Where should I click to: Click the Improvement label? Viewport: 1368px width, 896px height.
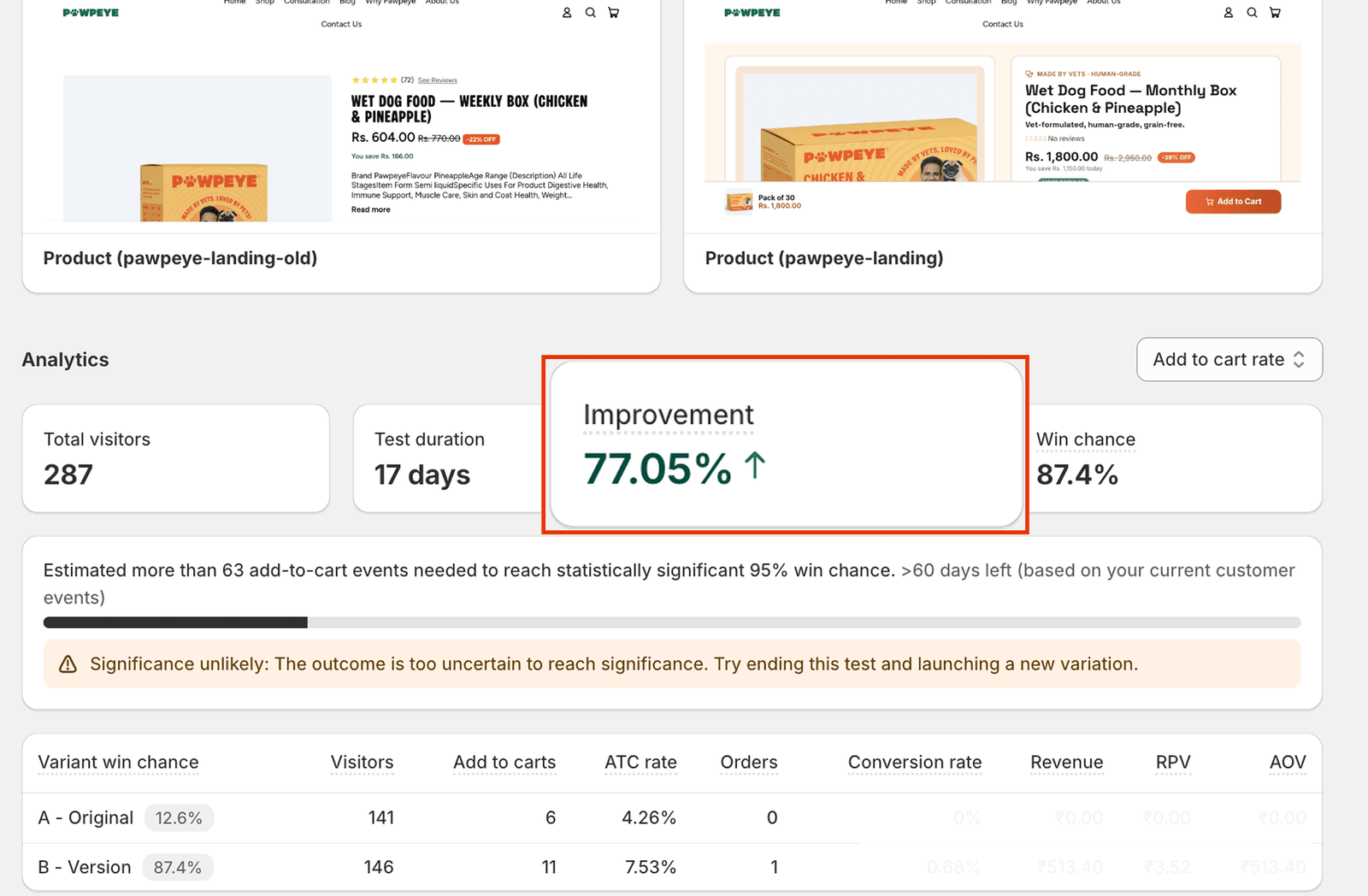click(669, 416)
